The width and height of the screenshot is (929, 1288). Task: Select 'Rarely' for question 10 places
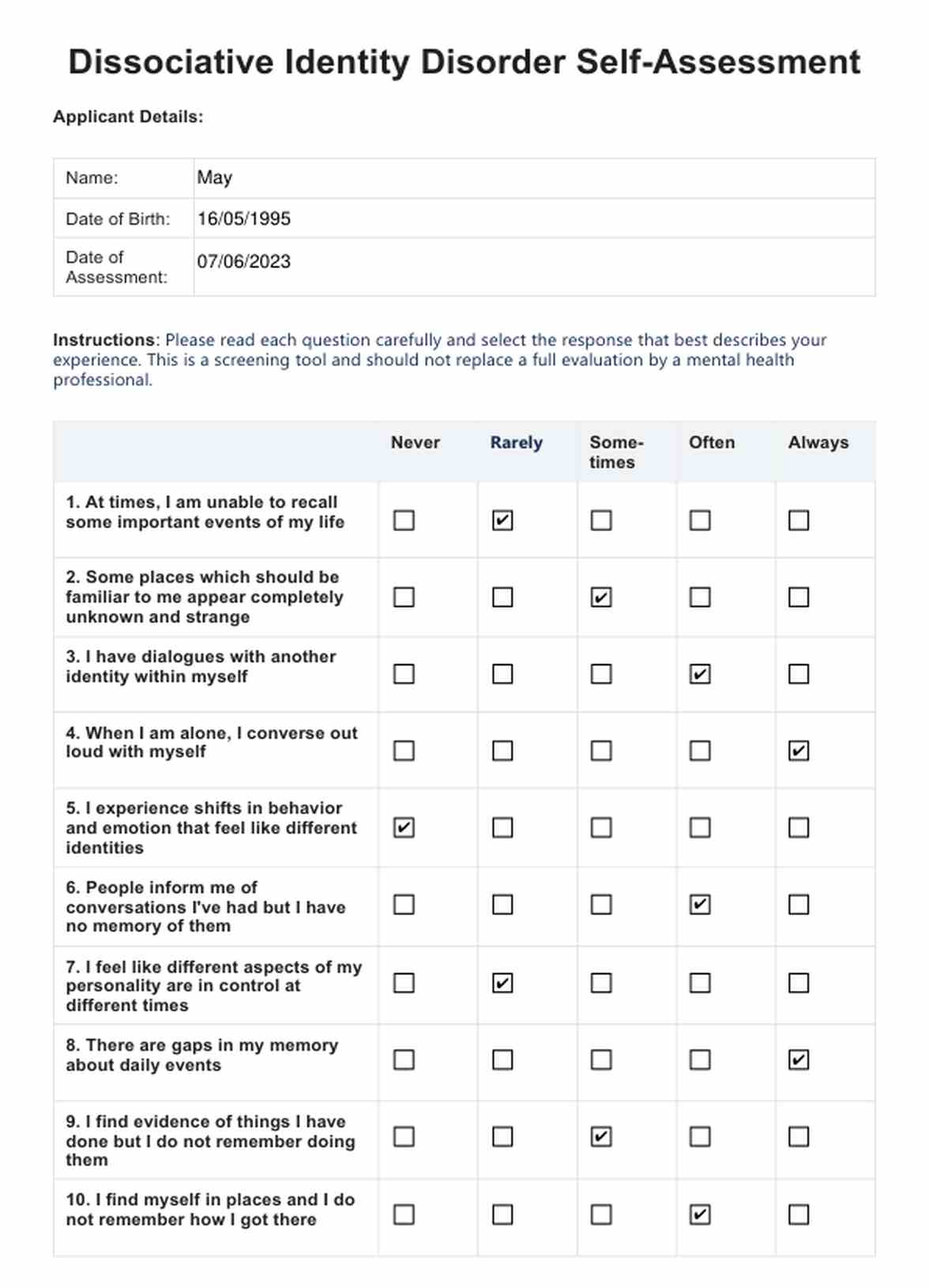(502, 1214)
